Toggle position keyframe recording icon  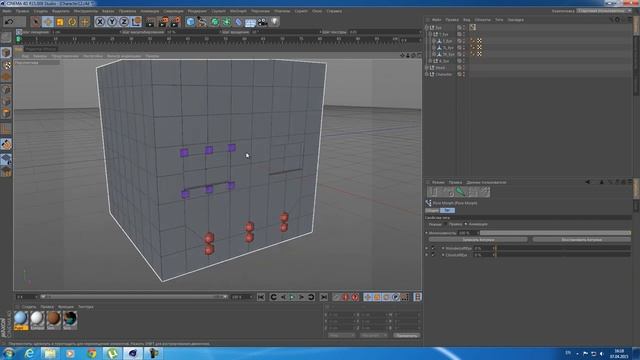coord(367,297)
